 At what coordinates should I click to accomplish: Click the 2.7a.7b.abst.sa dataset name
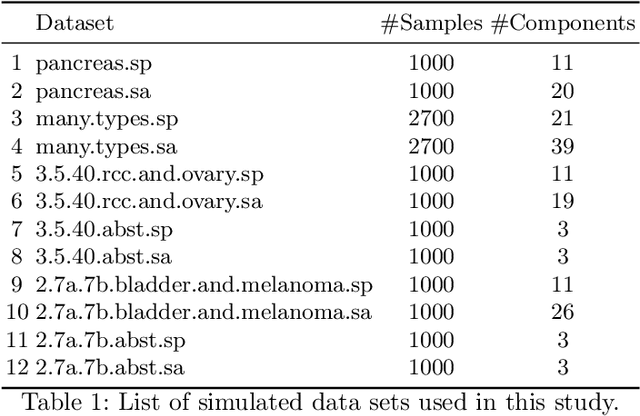pos(110,368)
